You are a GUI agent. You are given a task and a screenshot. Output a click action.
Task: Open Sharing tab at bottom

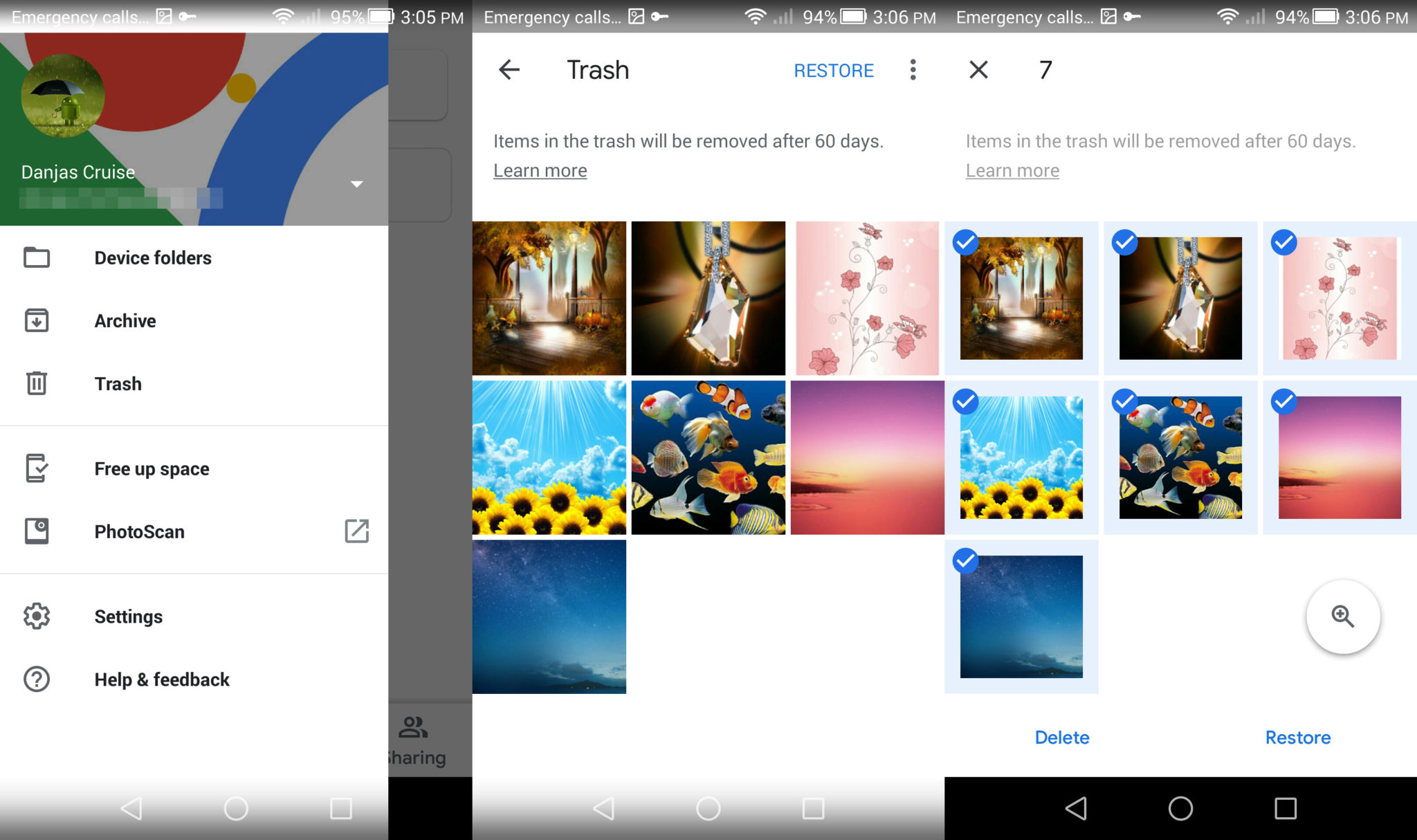(413, 738)
